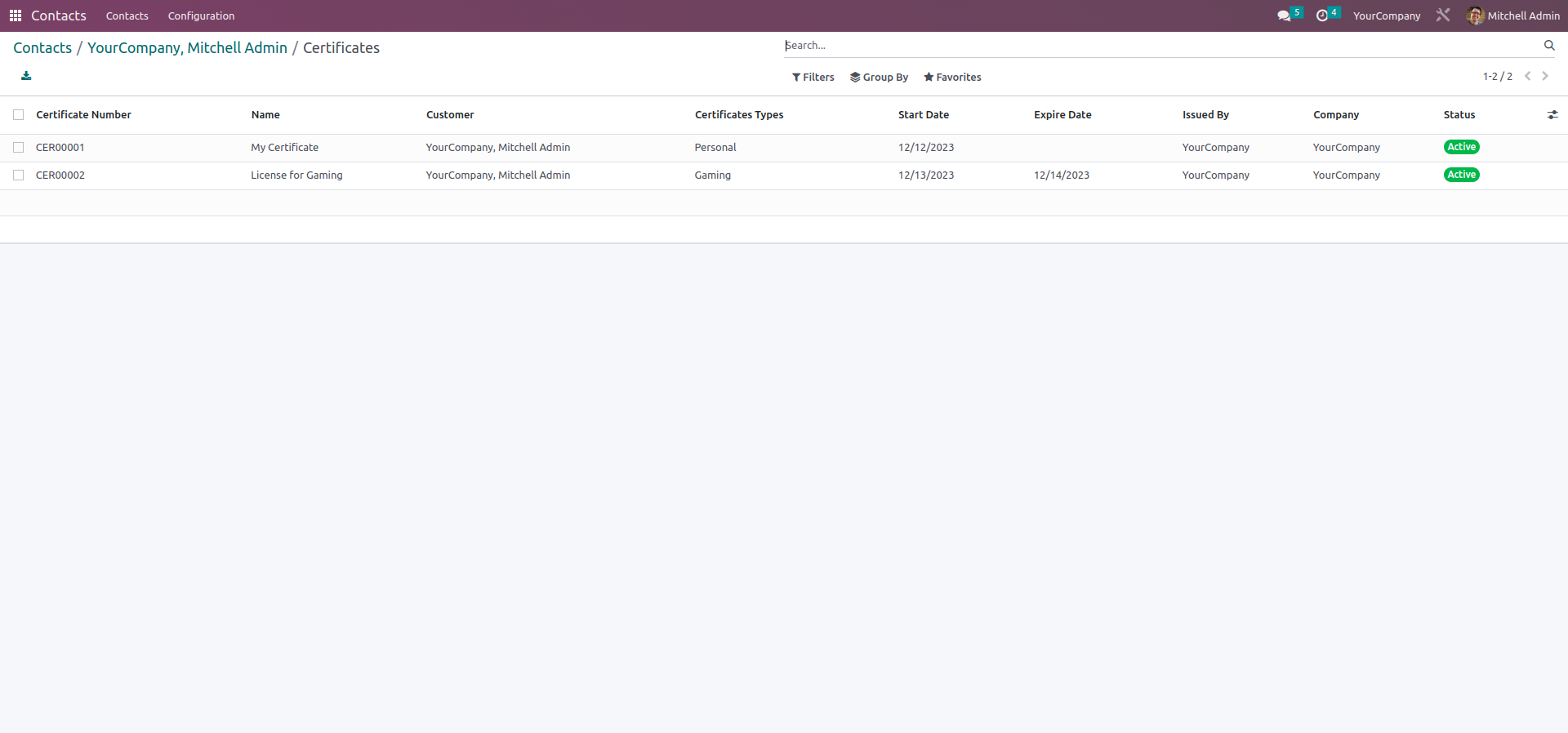This screenshot has height=733, width=1568.
Task: Go to Contacts breadcrumb link
Action: 42,48
